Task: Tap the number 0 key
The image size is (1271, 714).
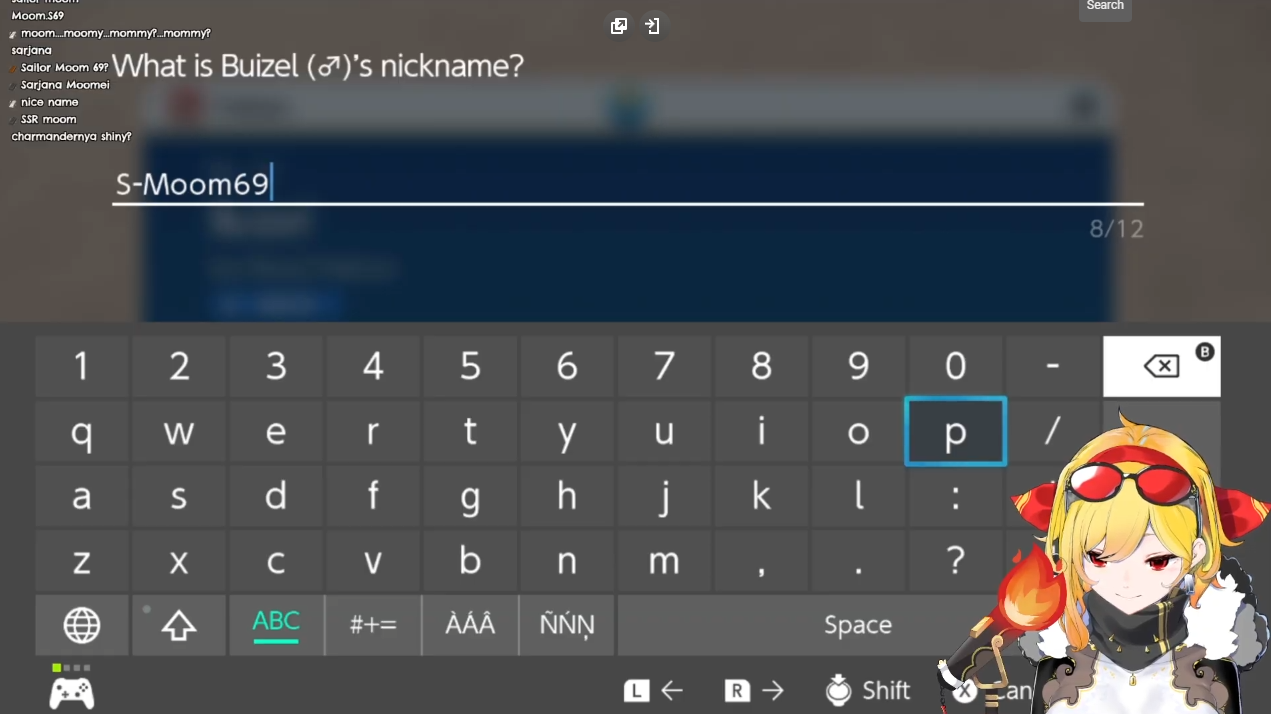Action: point(955,366)
